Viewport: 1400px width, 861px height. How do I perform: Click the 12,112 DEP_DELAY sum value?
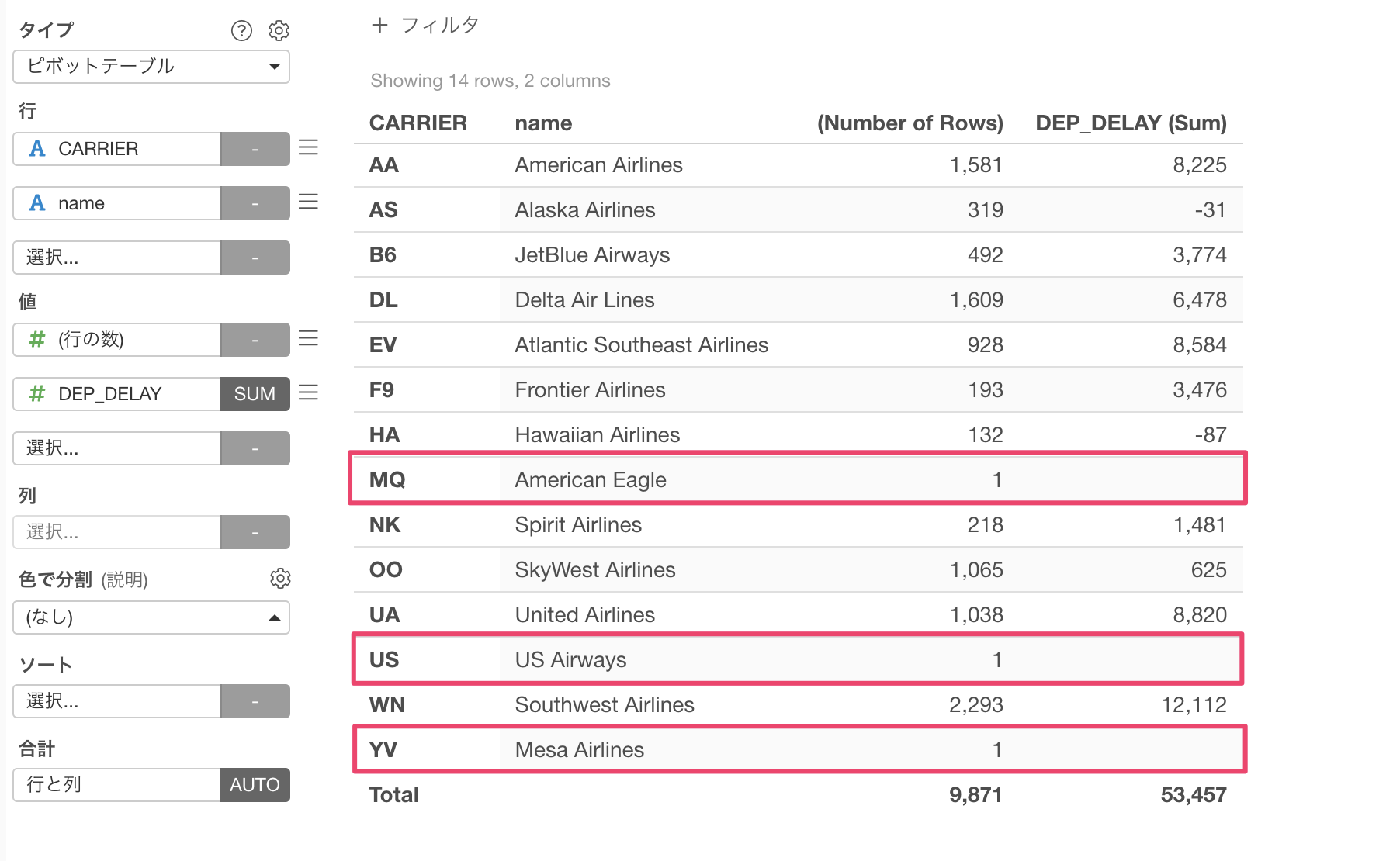(1194, 705)
